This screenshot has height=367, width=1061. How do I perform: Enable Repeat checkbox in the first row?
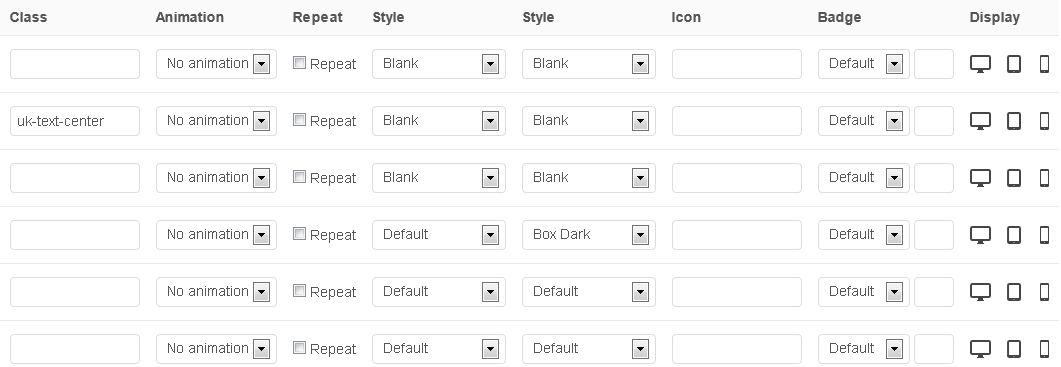tap(299, 63)
